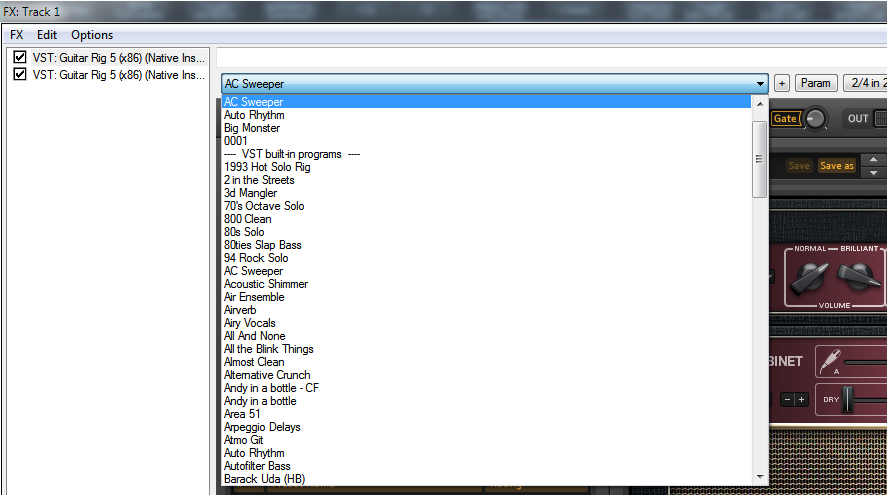The width and height of the screenshot is (887, 495).
Task: Click preset down arrow next to Save as
Action: 873,173
